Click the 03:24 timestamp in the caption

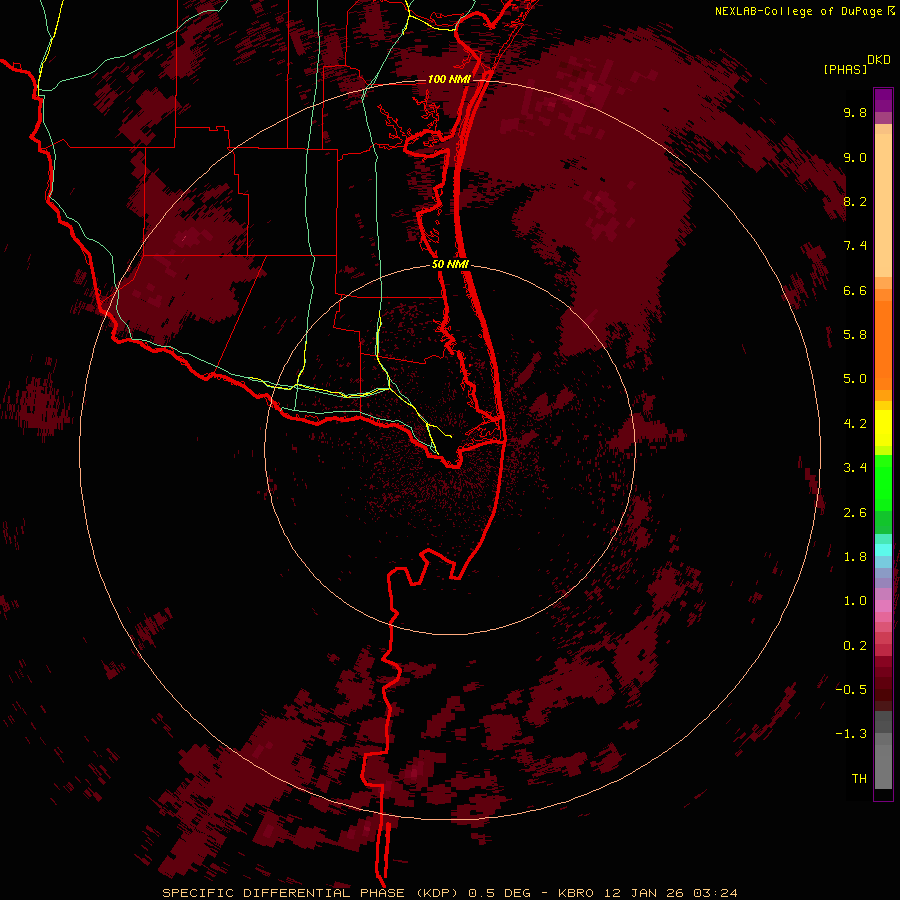coord(715,893)
